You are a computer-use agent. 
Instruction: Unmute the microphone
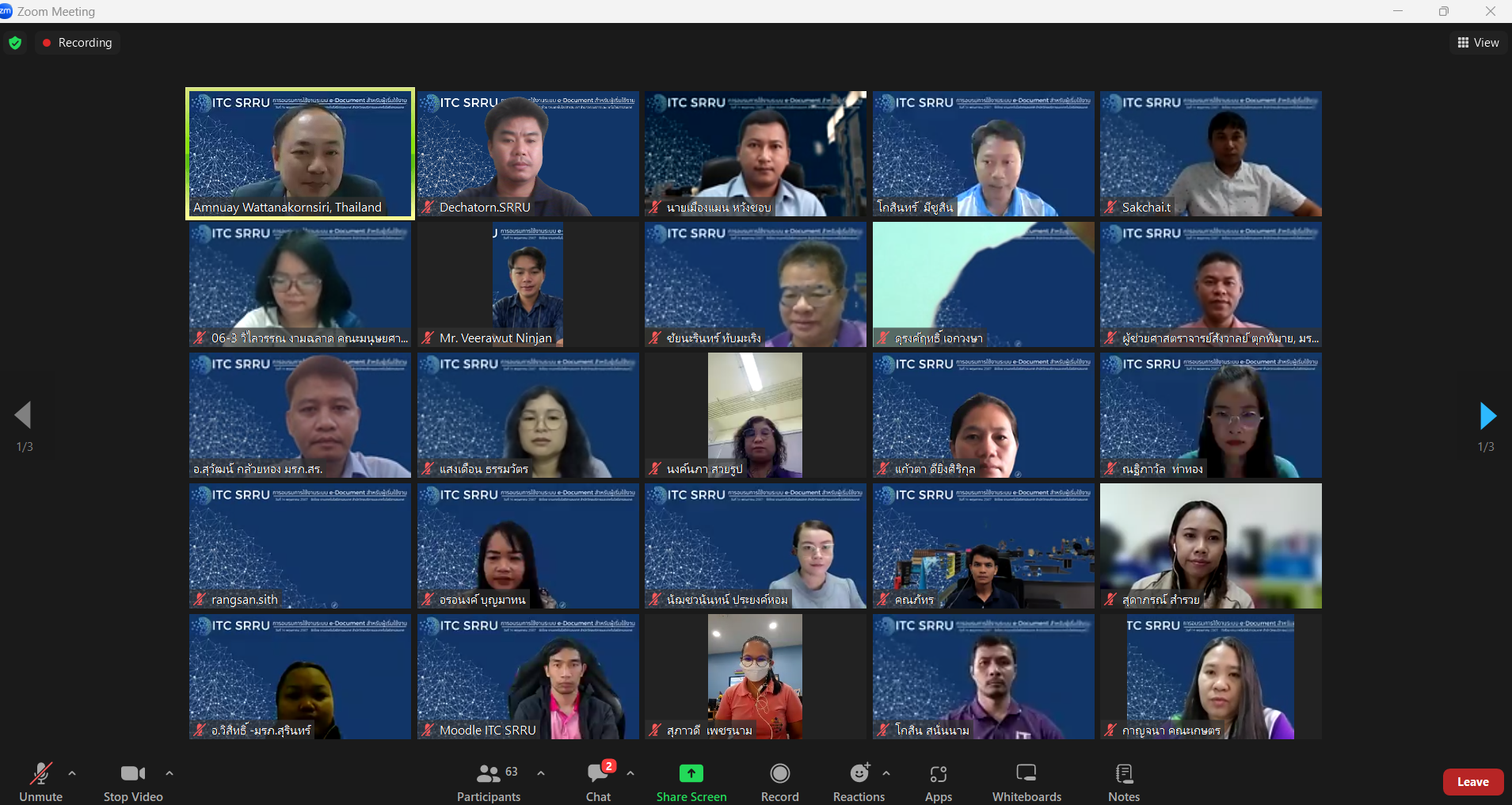40,773
